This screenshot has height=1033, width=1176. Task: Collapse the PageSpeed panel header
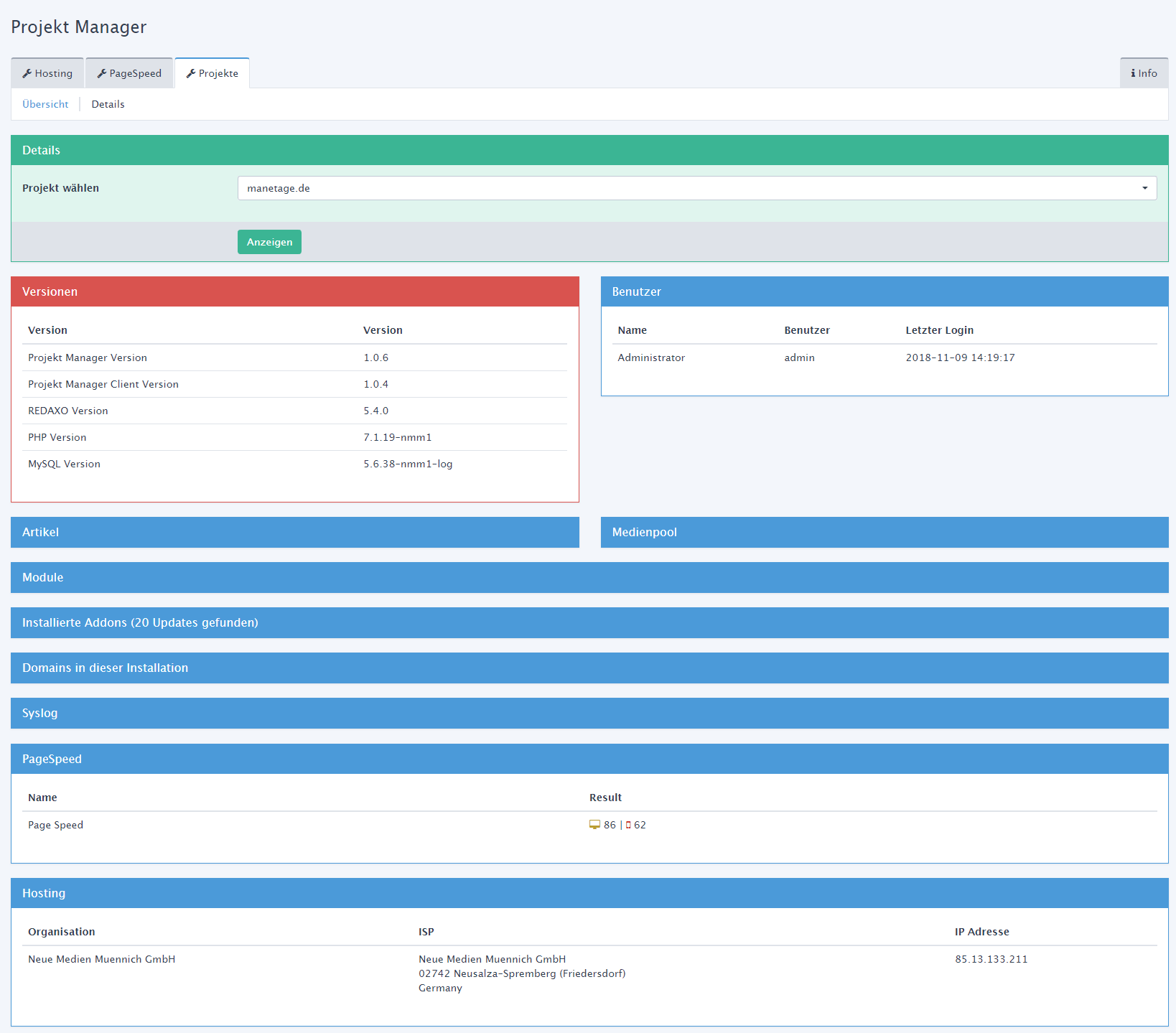tap(589, 759)
